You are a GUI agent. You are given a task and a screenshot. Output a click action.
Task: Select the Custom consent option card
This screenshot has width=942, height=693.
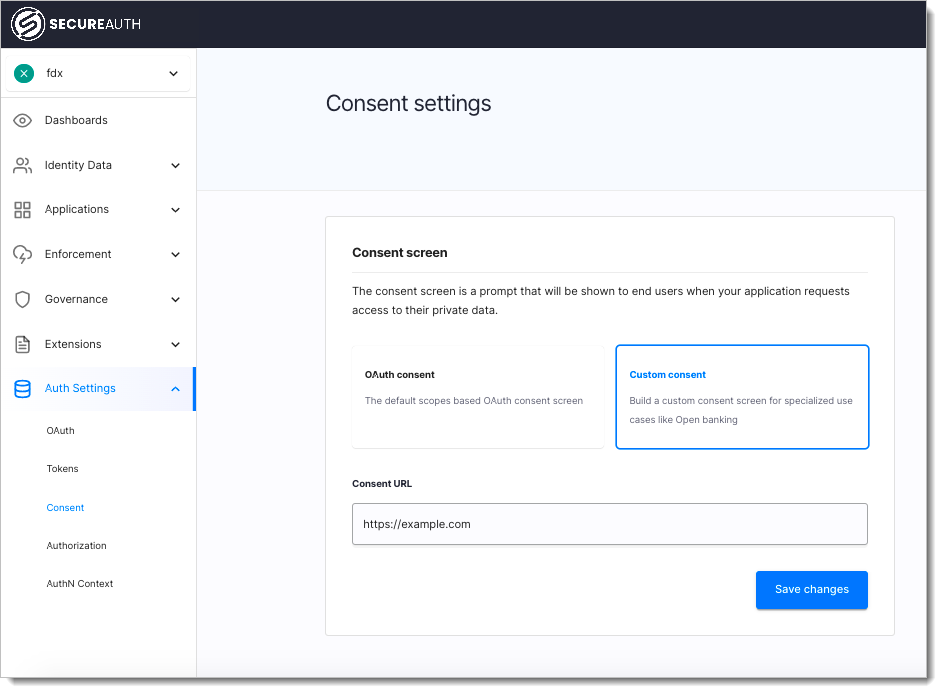click(x=742, y=397)
